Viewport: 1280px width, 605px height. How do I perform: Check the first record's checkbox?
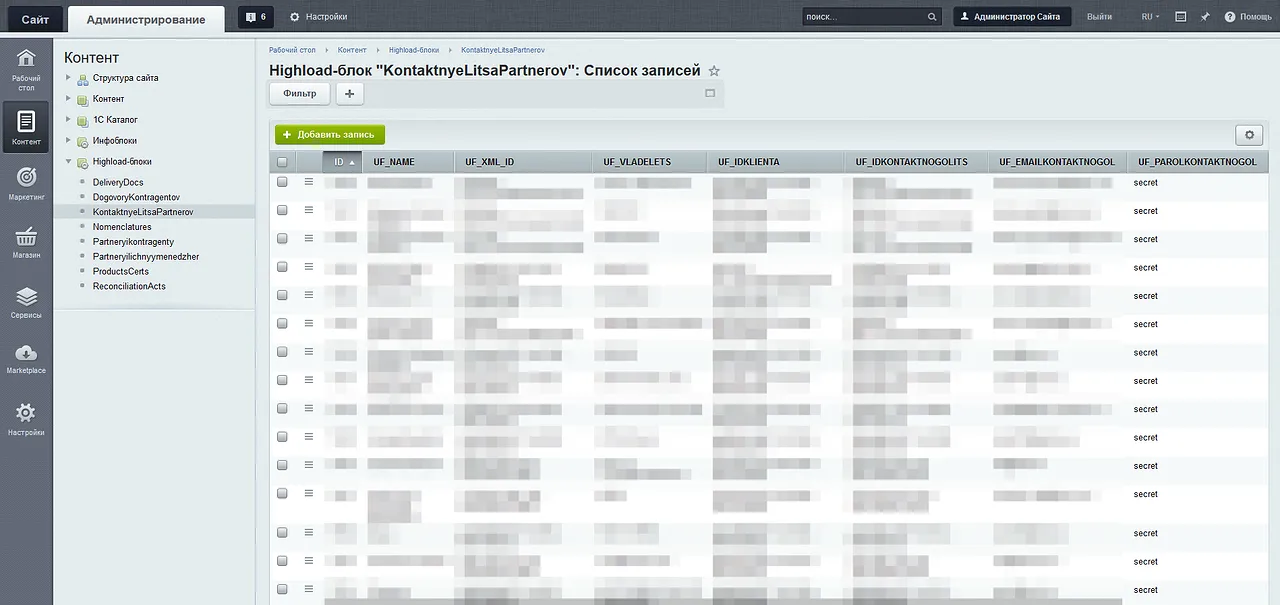(x=282, y=182)
